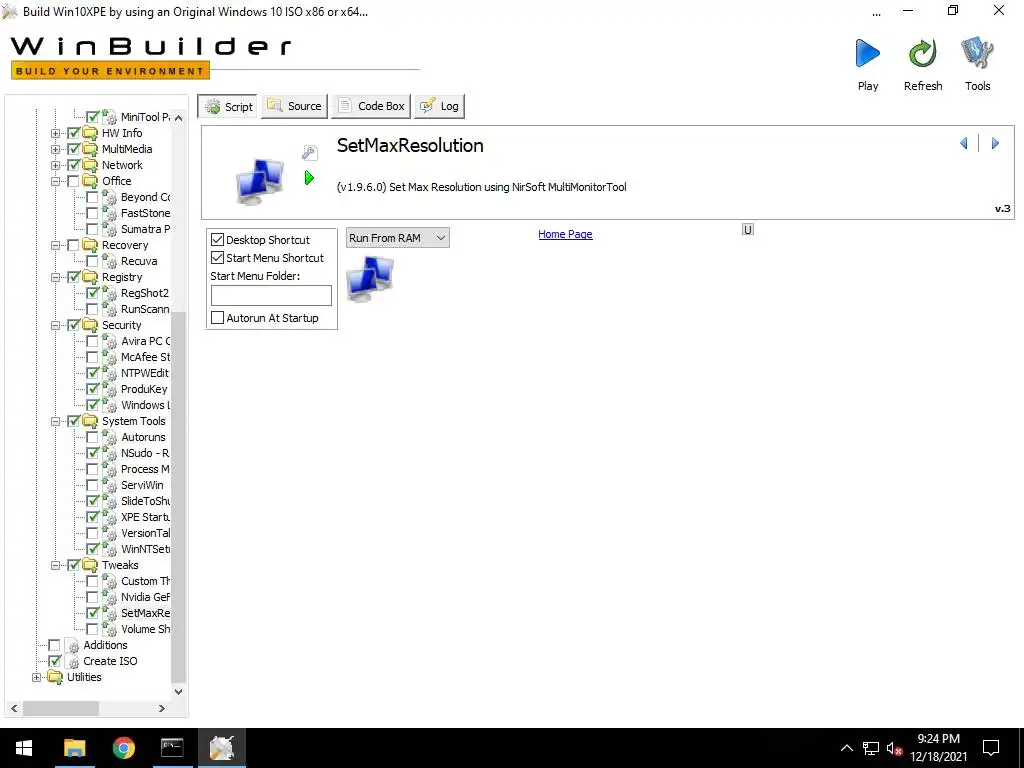Go to next script blue right arrow
Viewport: 1024px width, 768px height.
(x=995, y=143)
